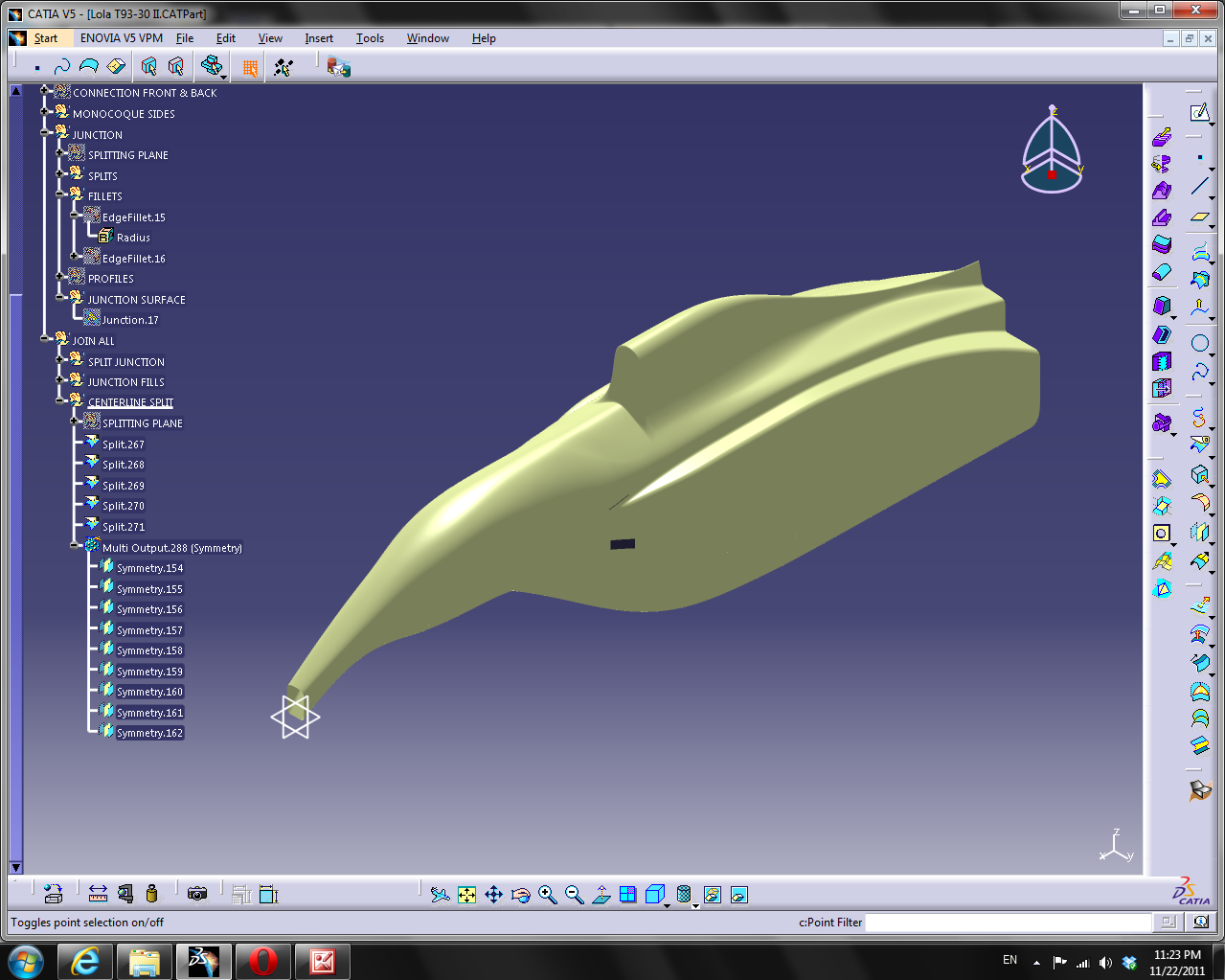
Task: Select the Circle creation tool
Action: tap(1199, 343)
